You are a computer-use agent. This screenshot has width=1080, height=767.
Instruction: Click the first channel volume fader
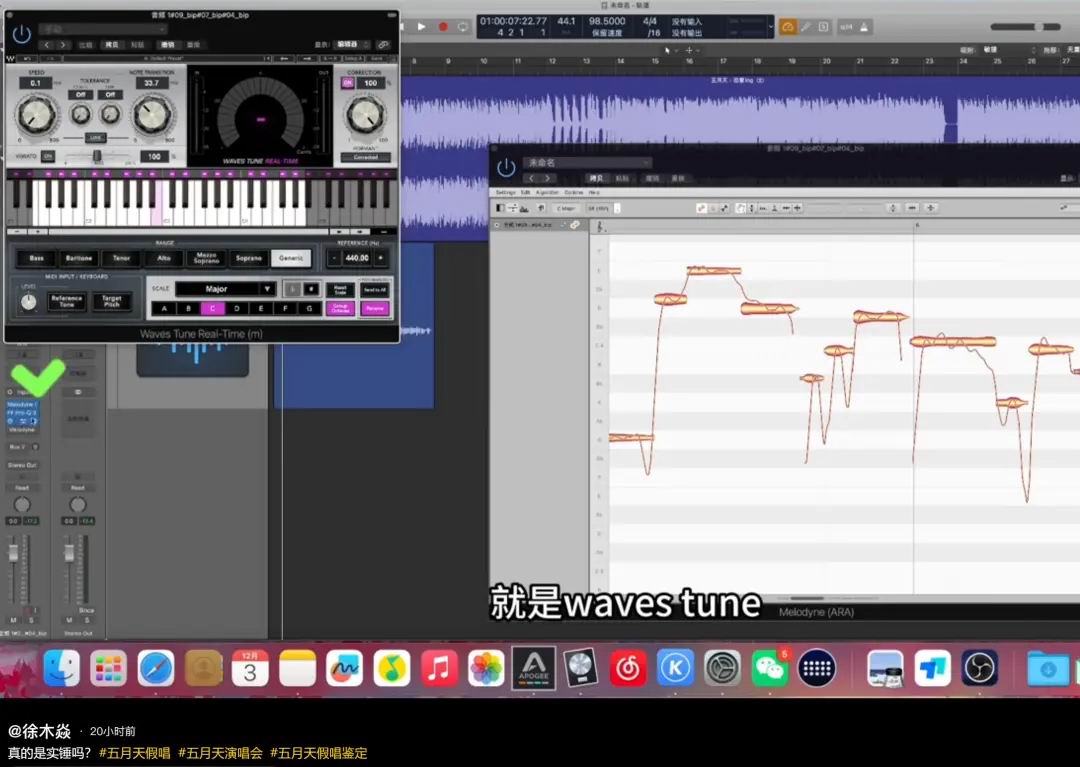point(14,553)
